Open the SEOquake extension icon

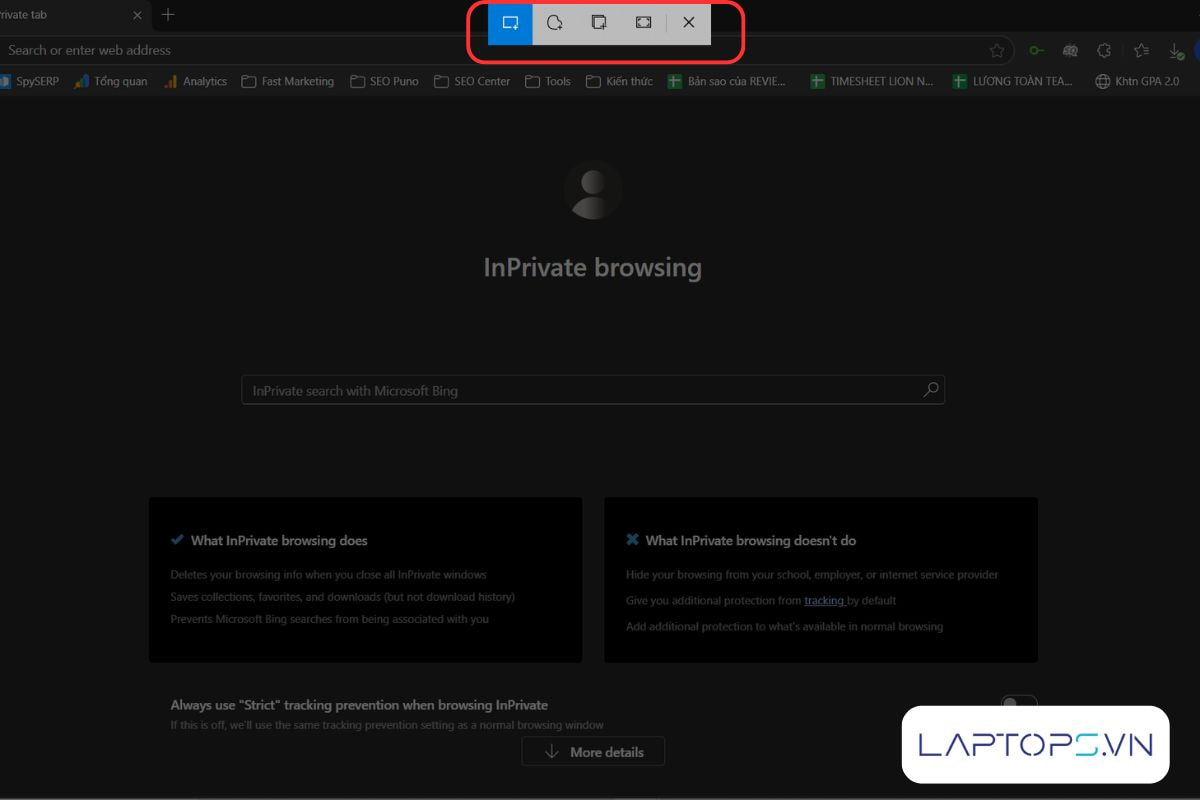[x=1070, y=50]
